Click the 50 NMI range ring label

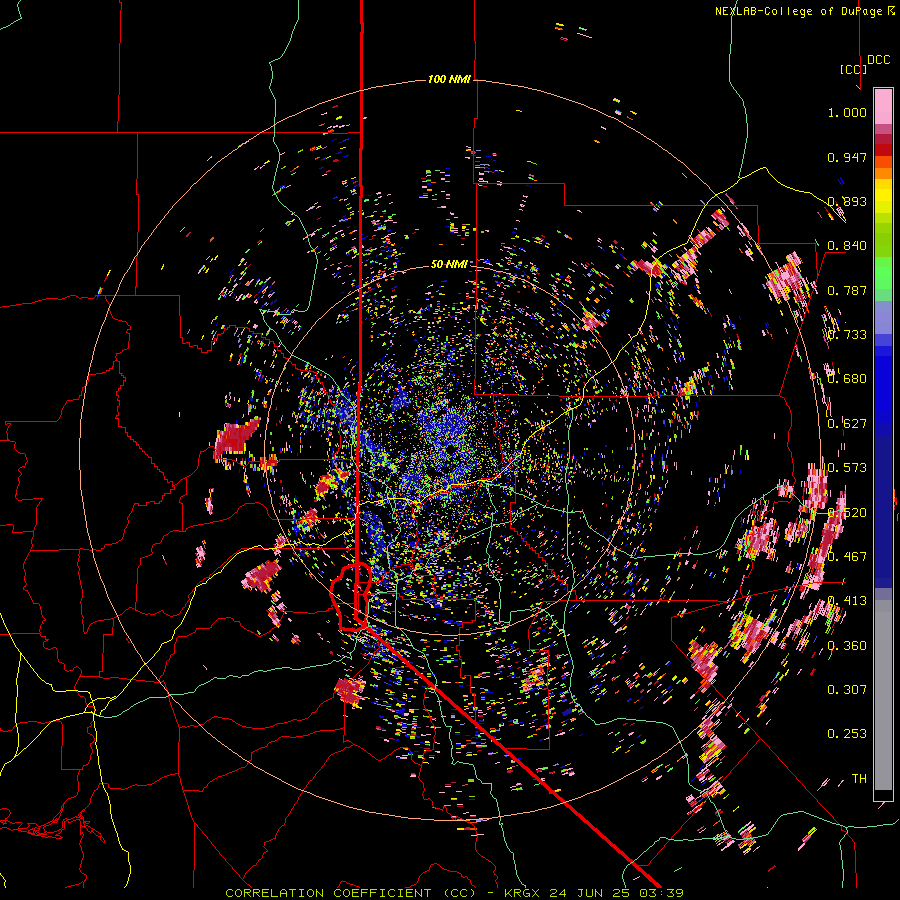pos(449,264)
